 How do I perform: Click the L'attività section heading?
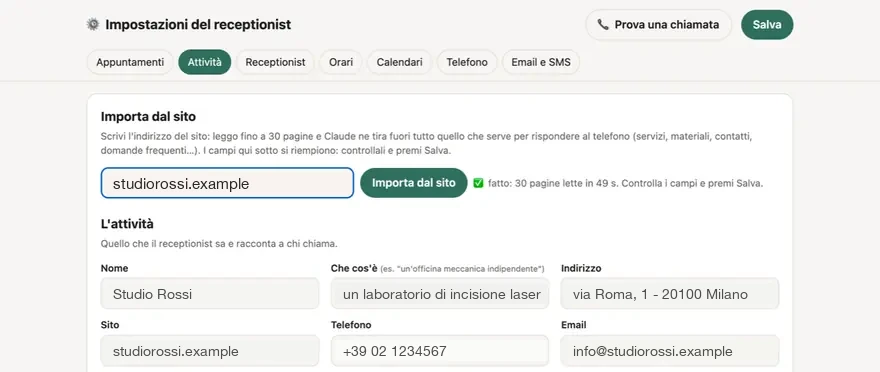click(x=127, y=224)
